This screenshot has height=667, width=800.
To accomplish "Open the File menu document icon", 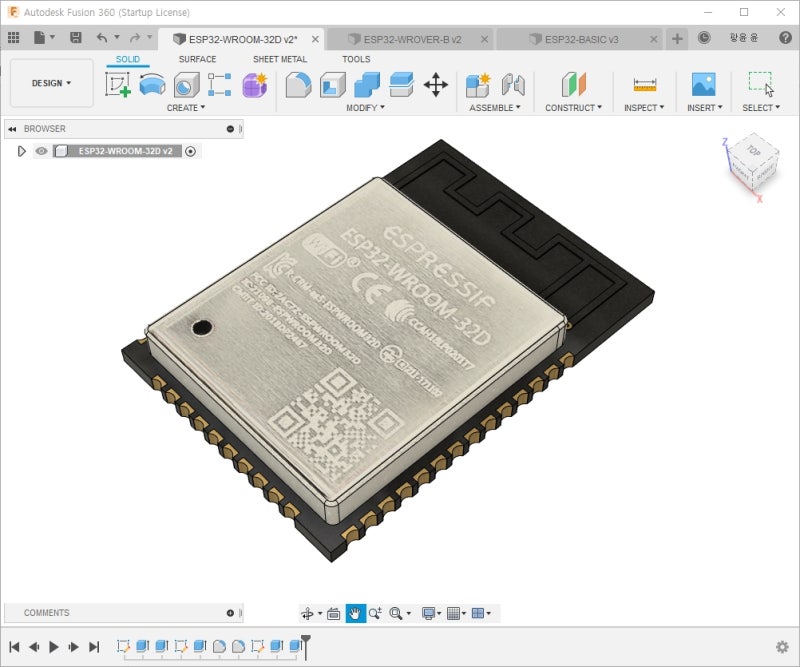I will click(x=40, y=37).
